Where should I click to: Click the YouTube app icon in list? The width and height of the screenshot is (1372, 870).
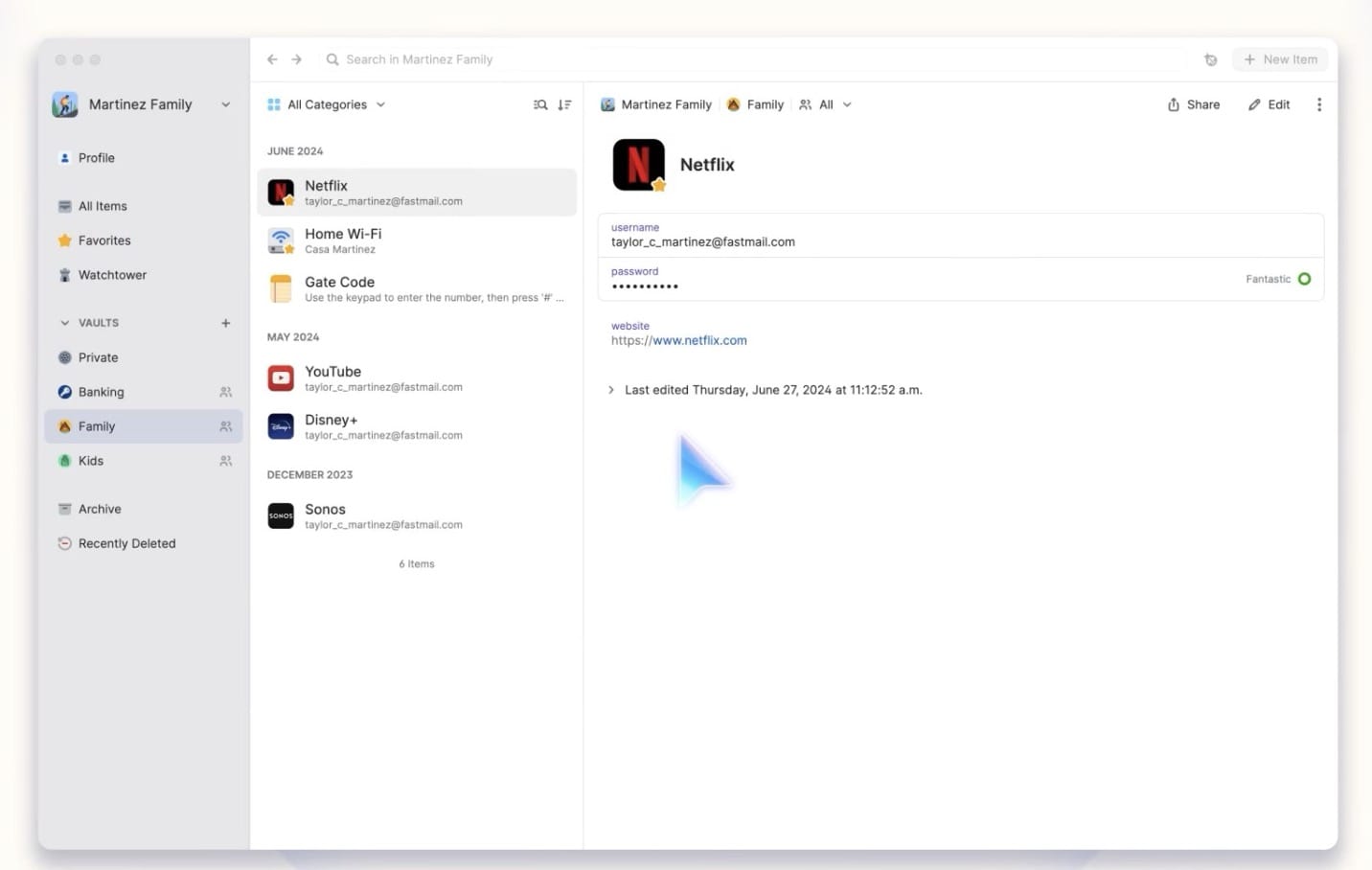pos(281,378)
